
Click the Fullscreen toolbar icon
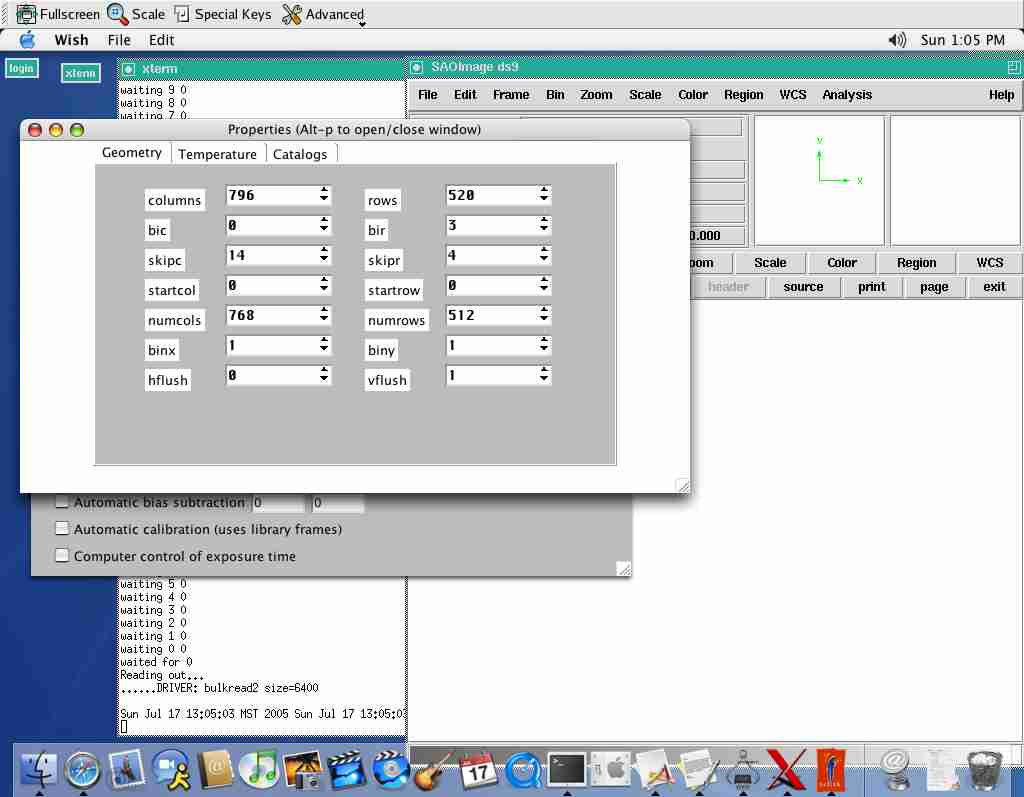(x=57, y=14)
